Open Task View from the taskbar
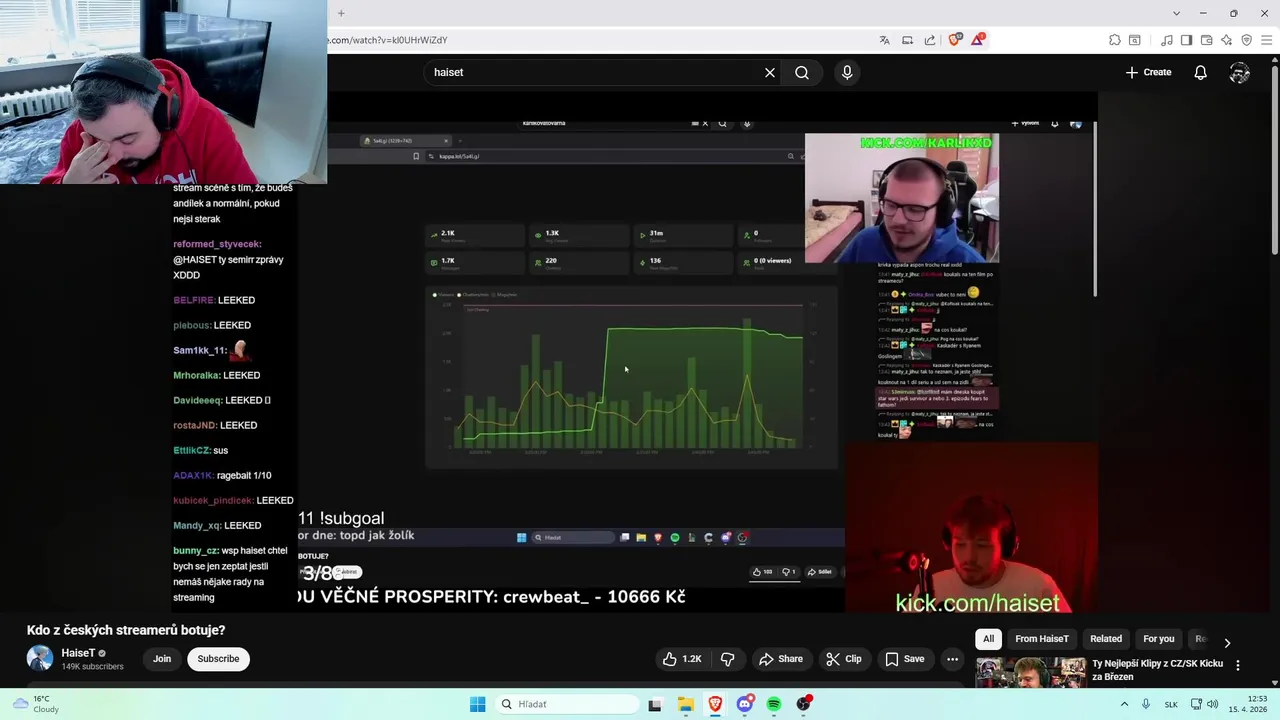Image resolution: width=1280 pixels, height=720 pixels. click(655, 704)
